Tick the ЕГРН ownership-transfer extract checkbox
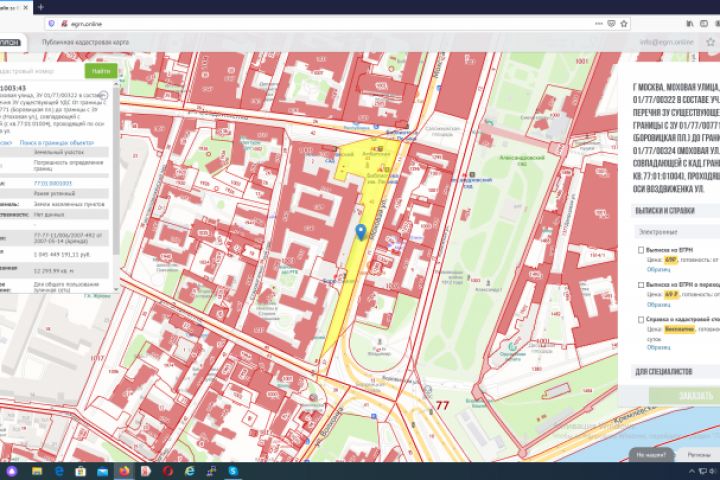 pyautogui.click(x=641, y=285)
